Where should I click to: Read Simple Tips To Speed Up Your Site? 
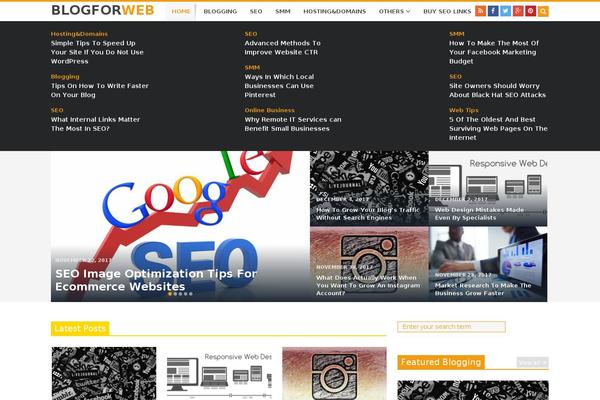[x=97, y=52]
